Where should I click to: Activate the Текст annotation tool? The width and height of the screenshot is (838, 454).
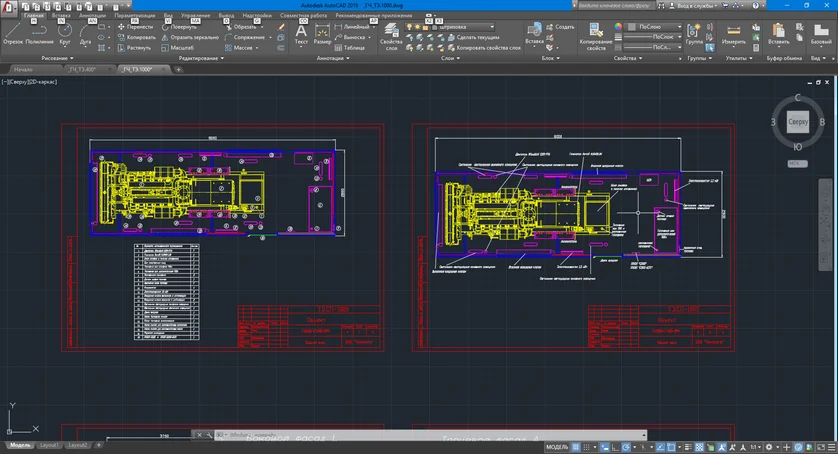[301, 33]
